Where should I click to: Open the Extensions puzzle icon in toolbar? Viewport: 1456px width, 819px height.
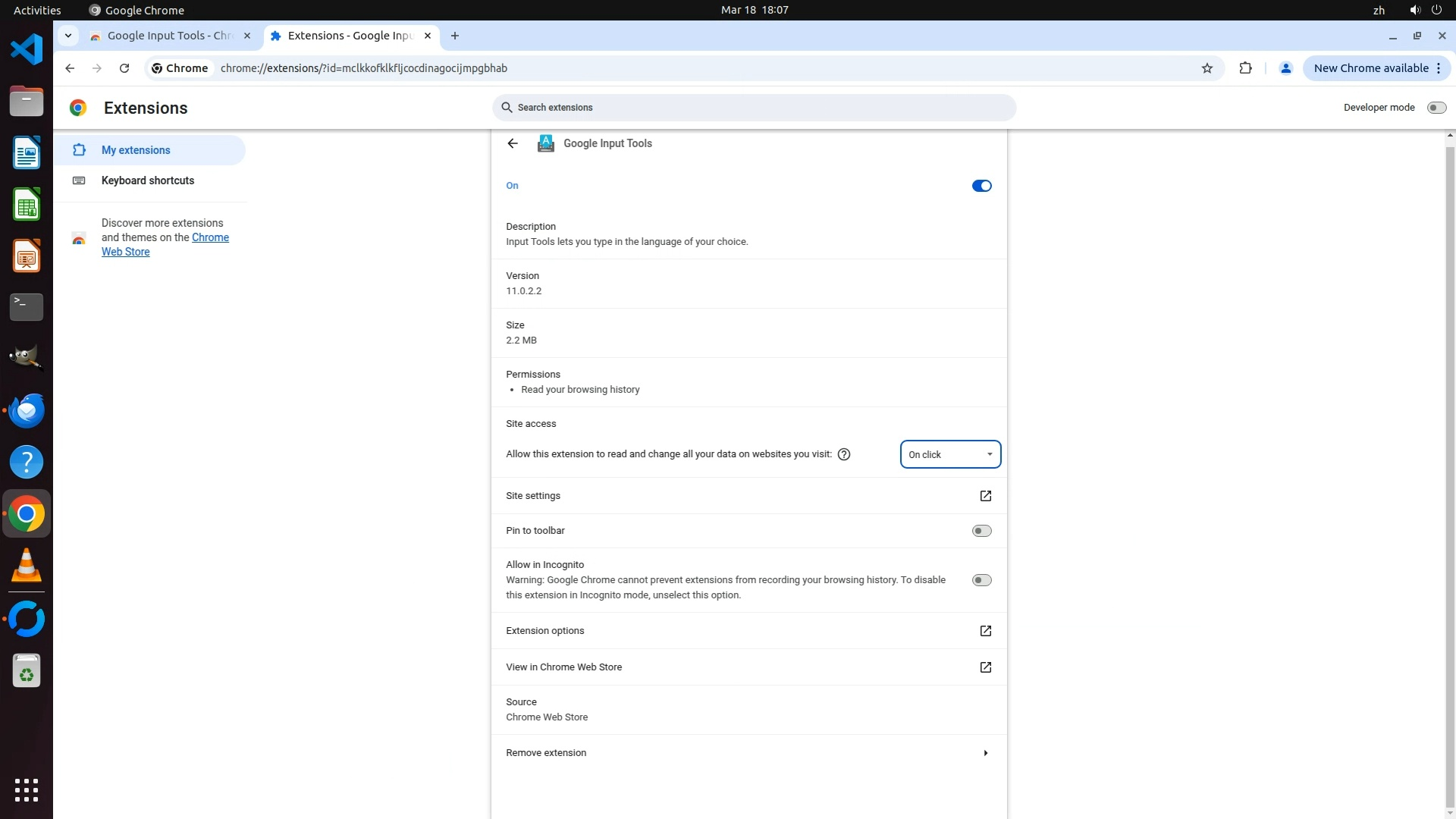(1245, 68)
